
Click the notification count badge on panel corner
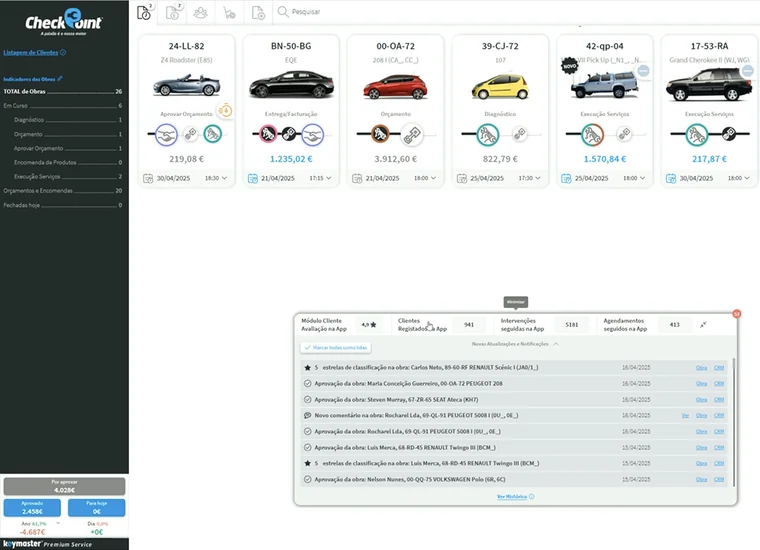coord(736,314)
